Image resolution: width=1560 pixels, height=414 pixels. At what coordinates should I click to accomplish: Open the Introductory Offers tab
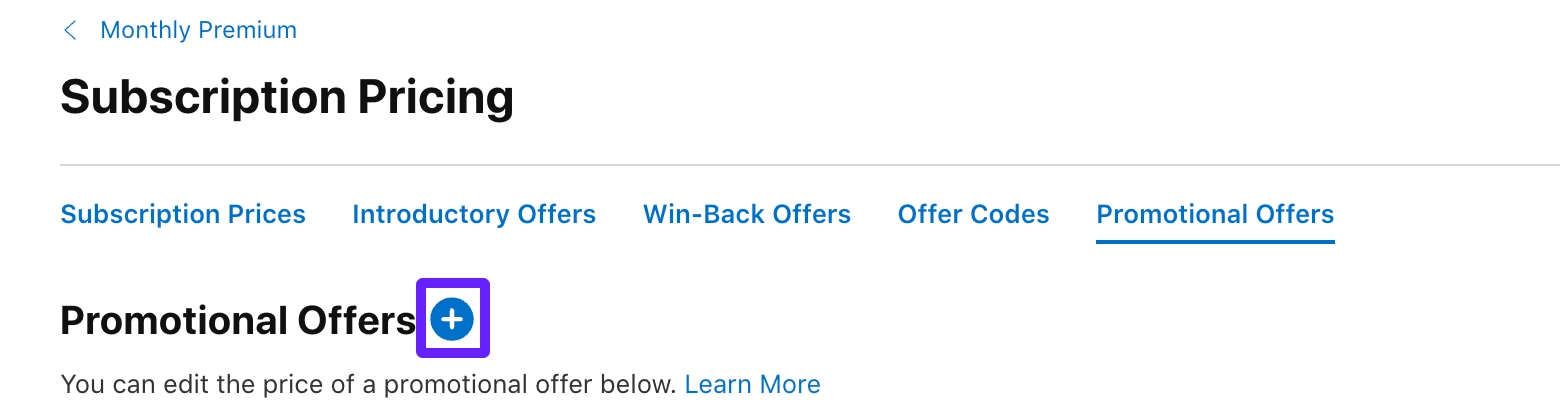point(474,214)
